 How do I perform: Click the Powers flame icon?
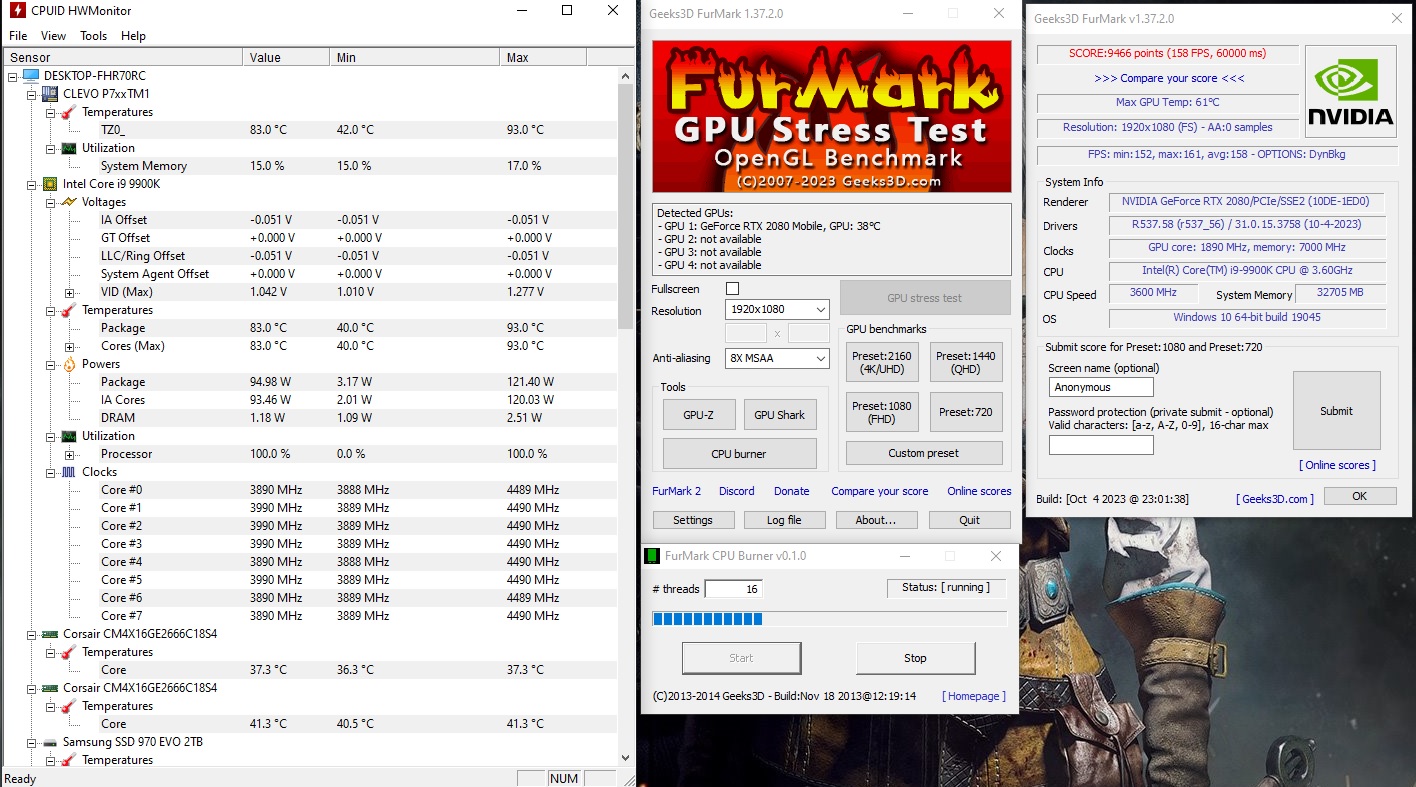pos(69,364)
